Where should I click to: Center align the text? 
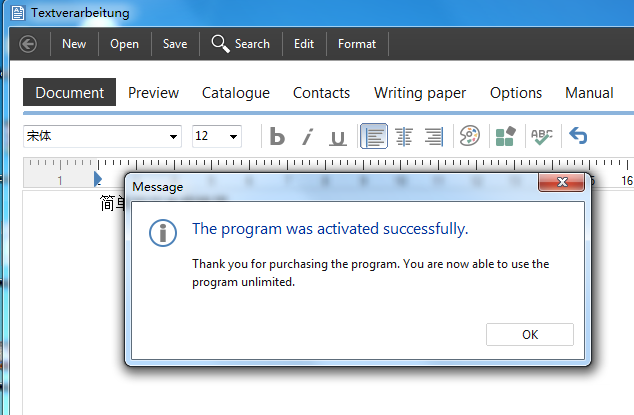tap(404, 137)
